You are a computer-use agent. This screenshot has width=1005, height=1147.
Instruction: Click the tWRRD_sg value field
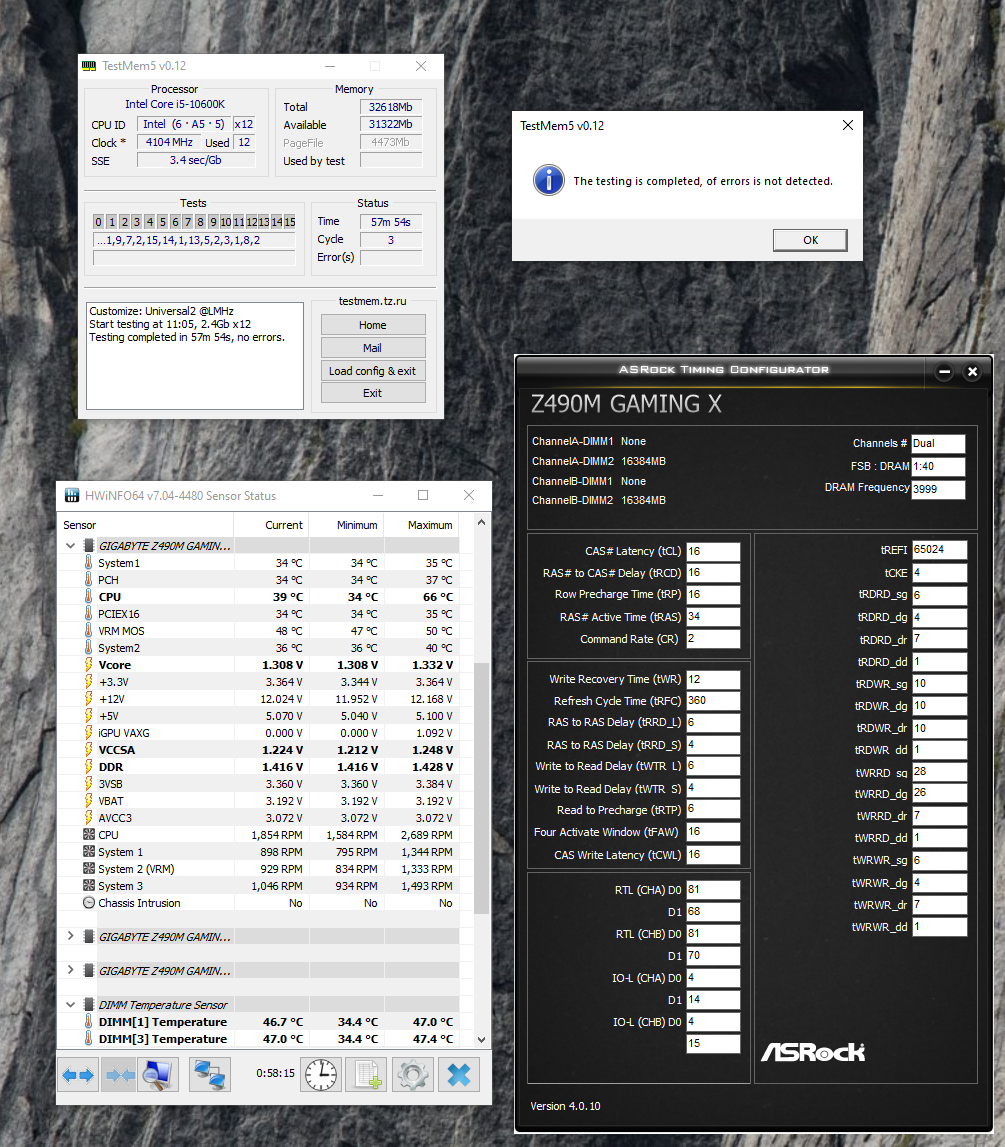point(939,772)
